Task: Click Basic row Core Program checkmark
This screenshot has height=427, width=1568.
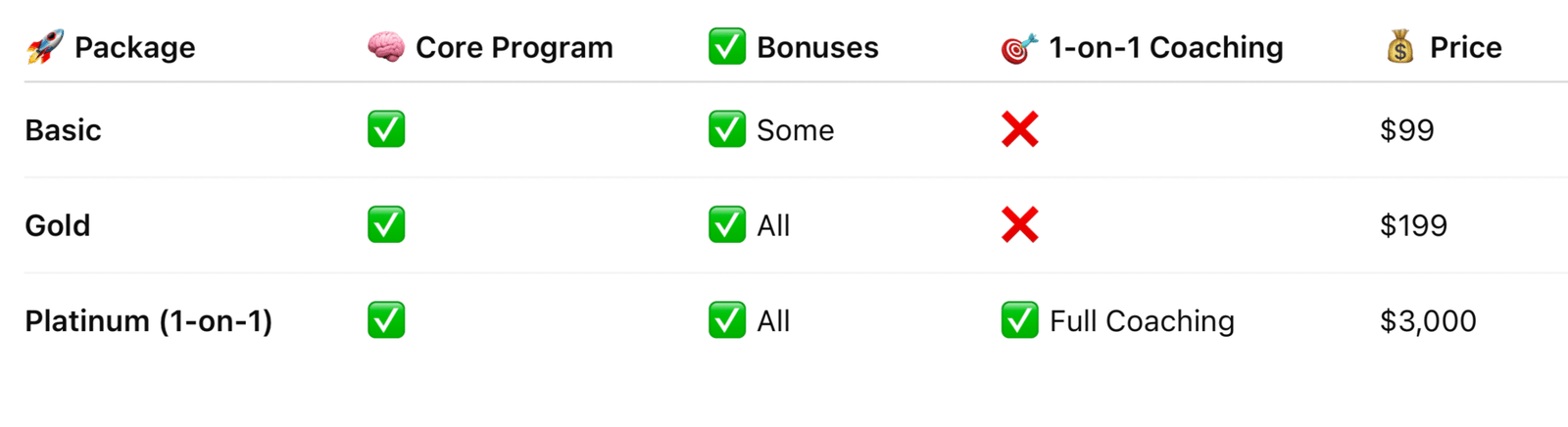Action: (386, 129)
